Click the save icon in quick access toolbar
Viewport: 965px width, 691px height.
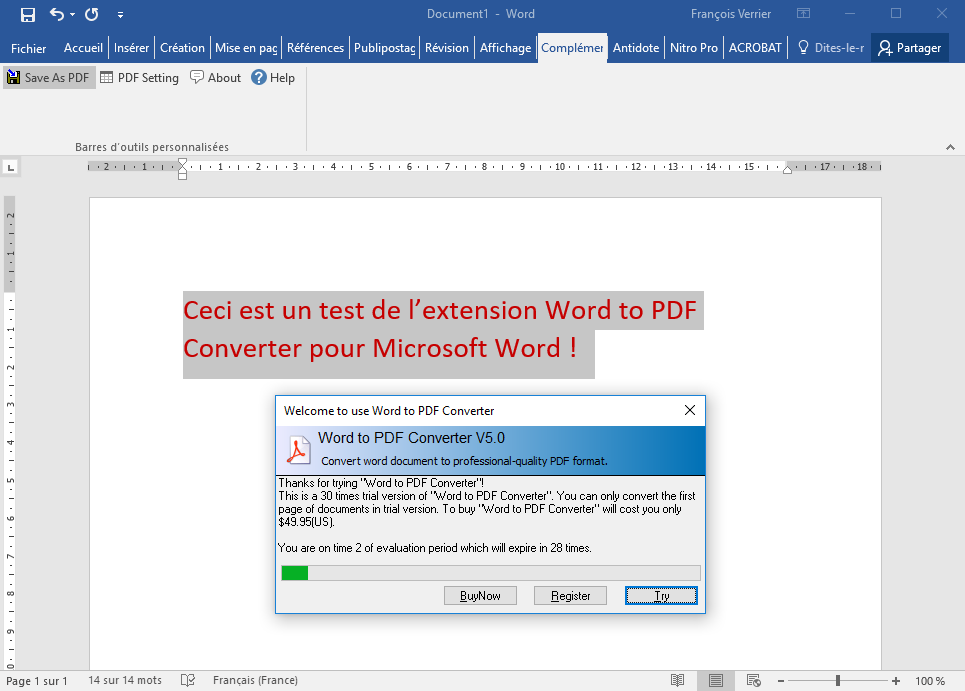[28, 14]
